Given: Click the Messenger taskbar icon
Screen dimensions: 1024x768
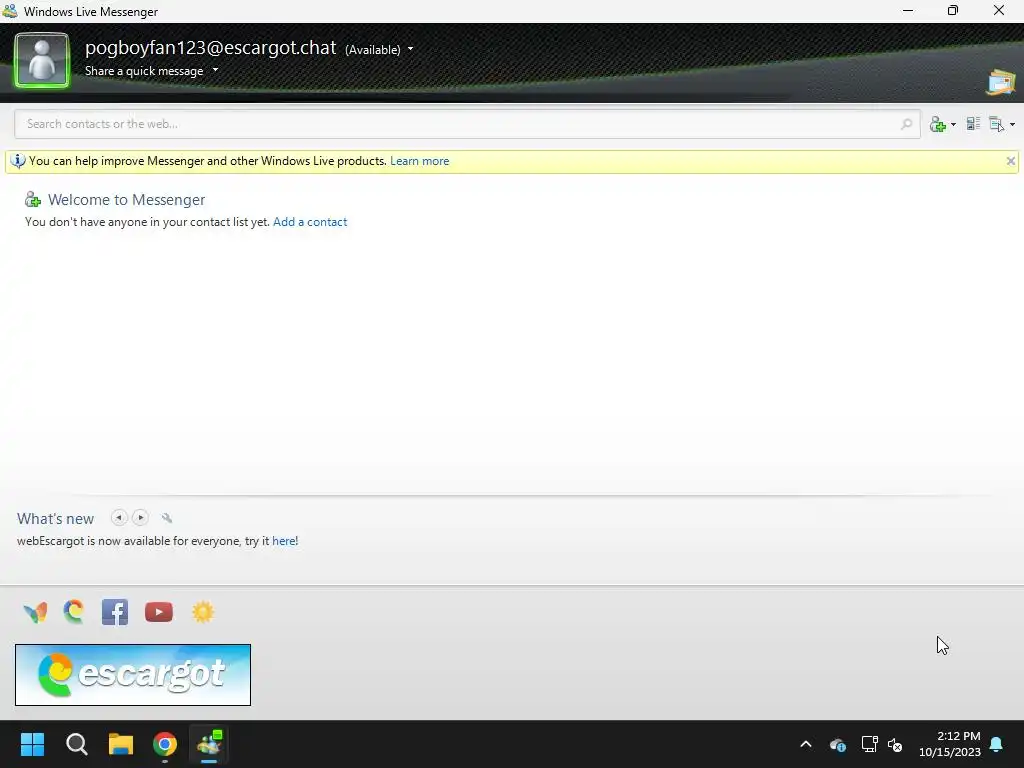Looking at the screenshot, I should click(210, 743).
